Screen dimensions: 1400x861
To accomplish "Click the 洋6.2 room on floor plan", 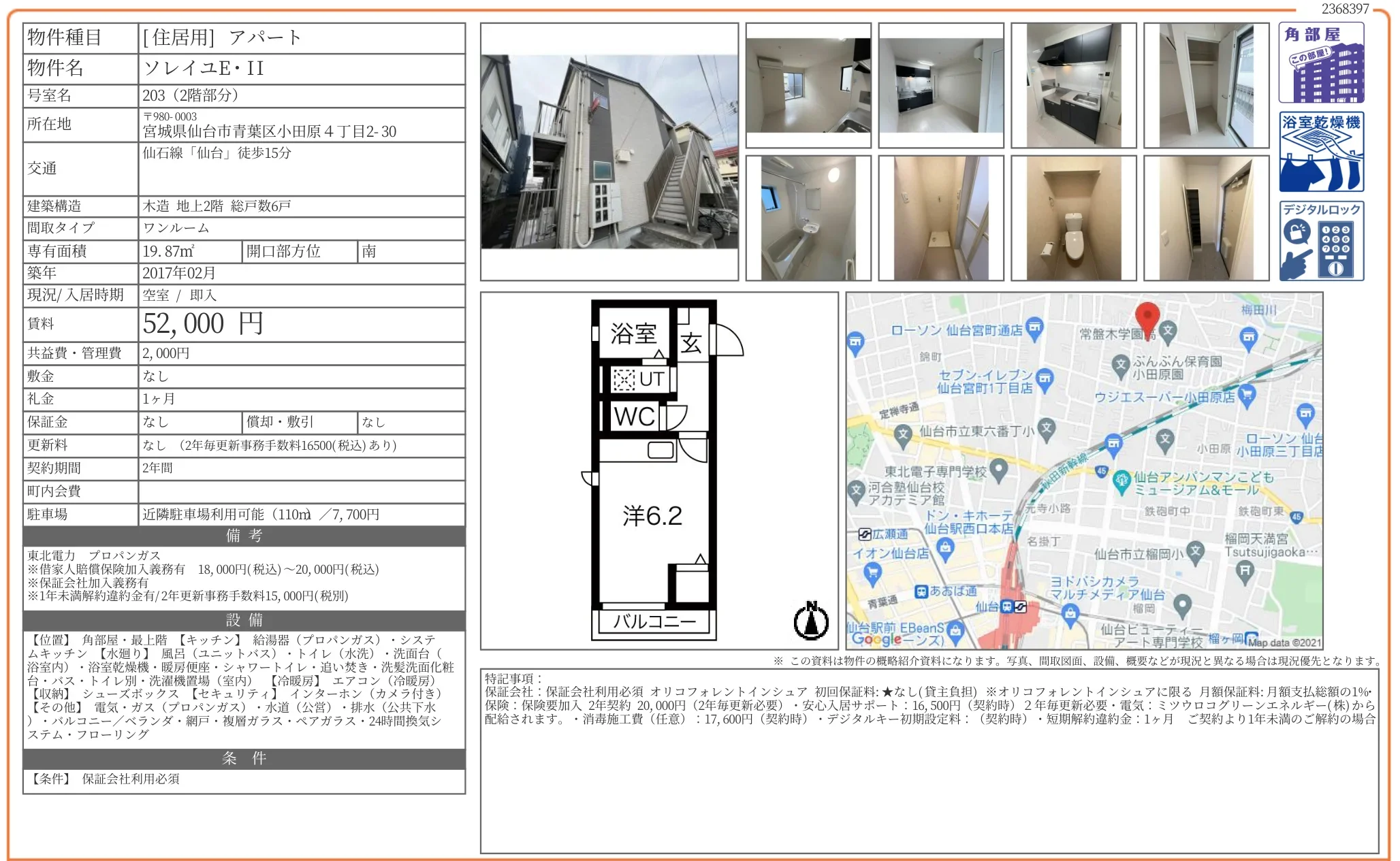I will pos(652,516).
